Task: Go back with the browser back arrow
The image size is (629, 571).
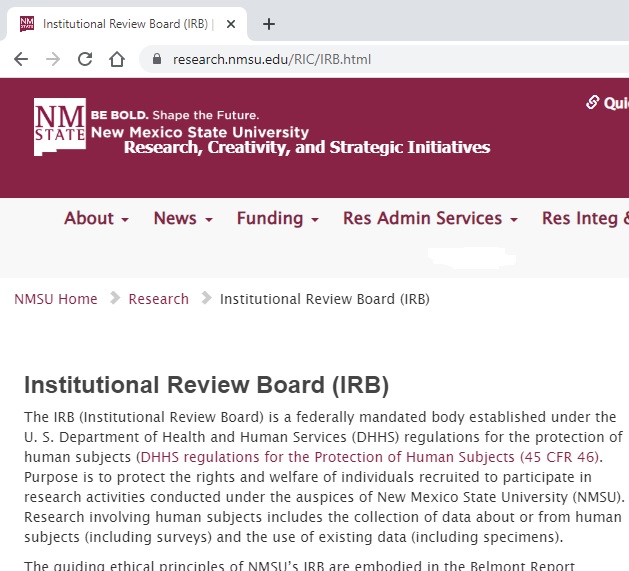Action: [x=21, y=59]
